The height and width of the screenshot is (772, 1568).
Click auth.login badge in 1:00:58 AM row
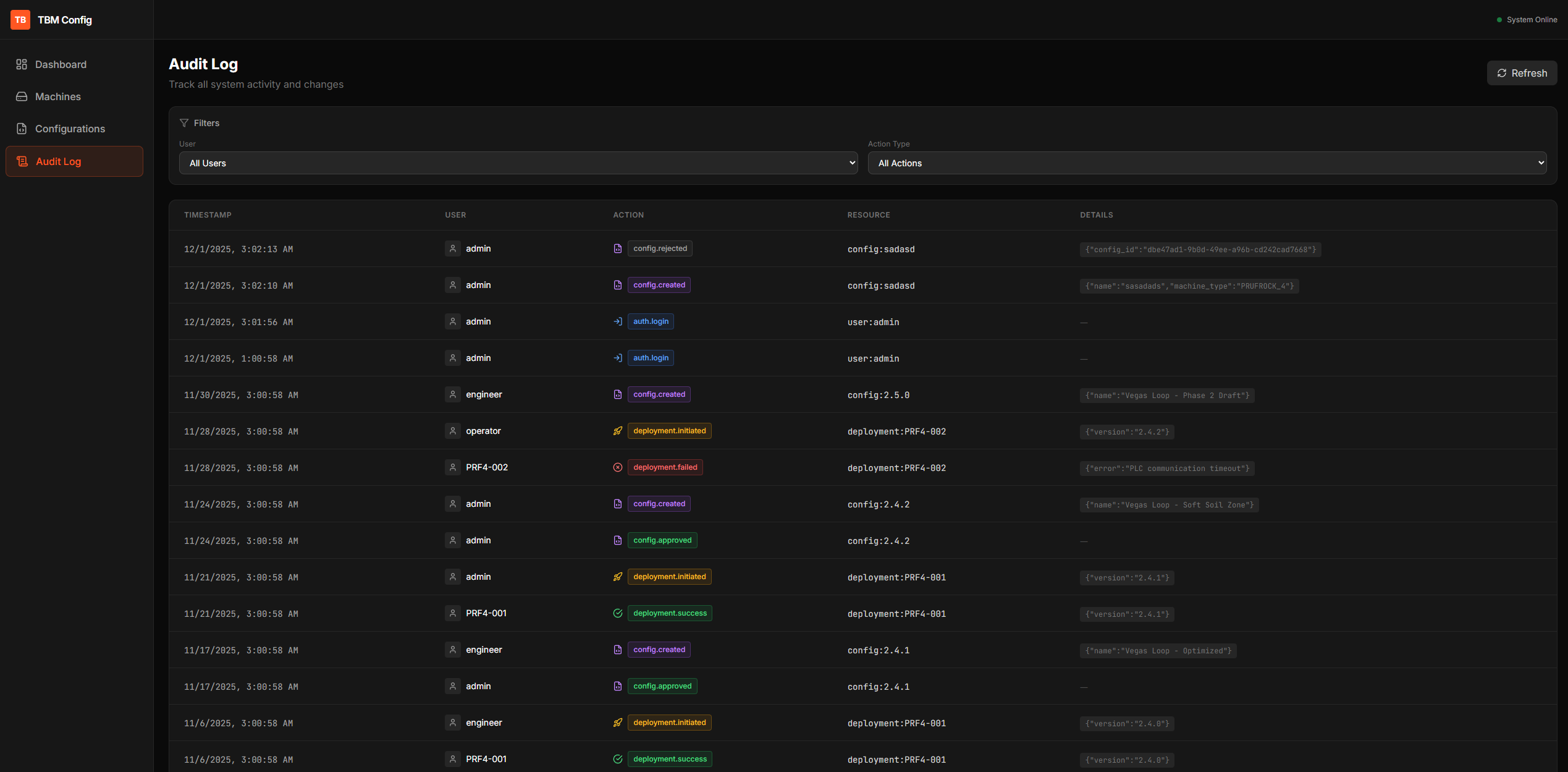pos(651,358)
